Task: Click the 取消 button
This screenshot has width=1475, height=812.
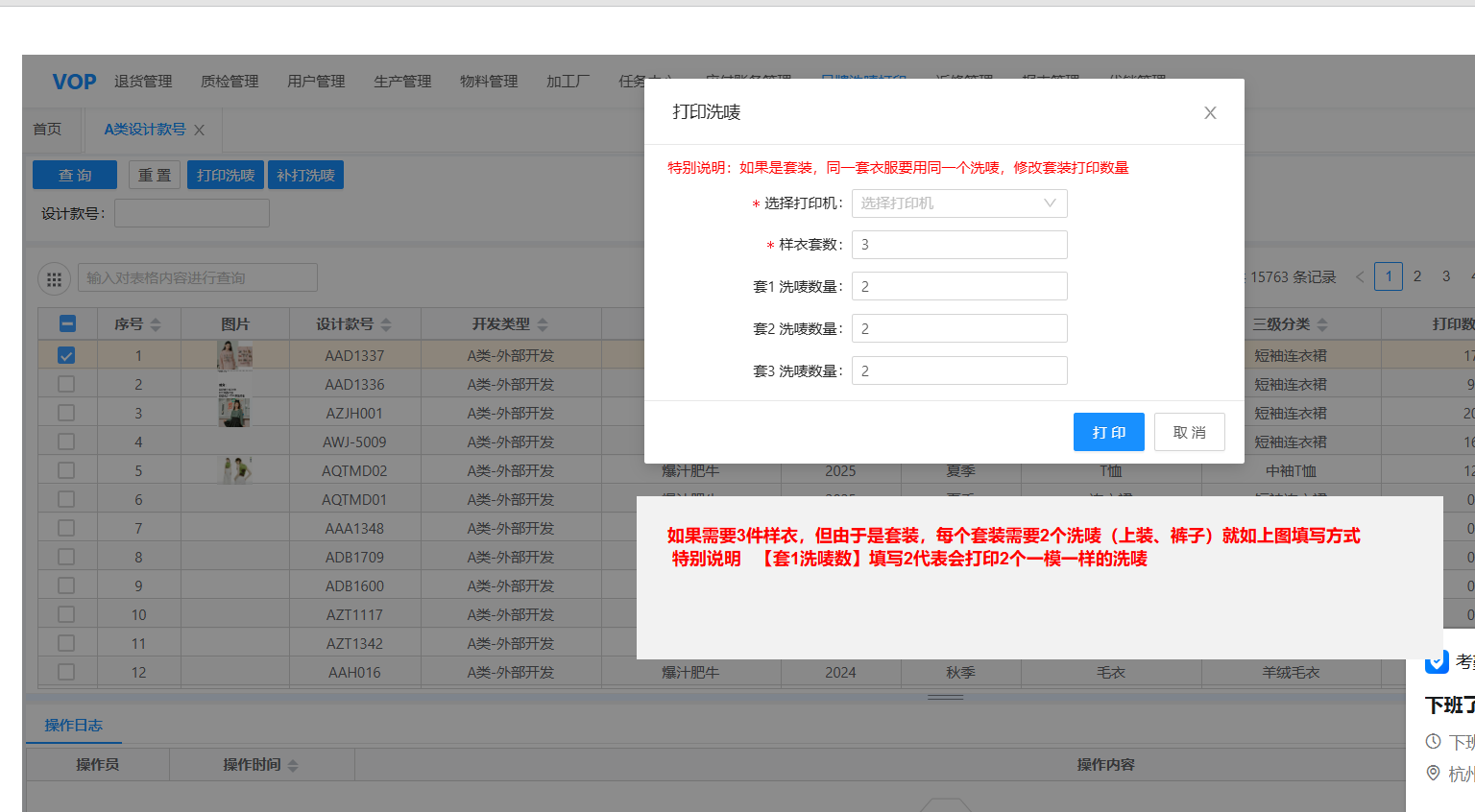Action: [1189, 432]
